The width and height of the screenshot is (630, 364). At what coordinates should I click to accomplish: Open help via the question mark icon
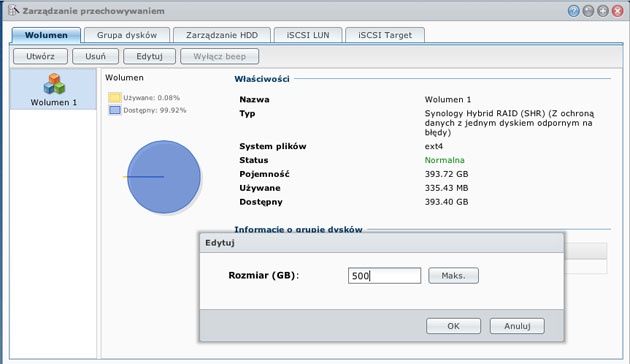coord(573,11)
